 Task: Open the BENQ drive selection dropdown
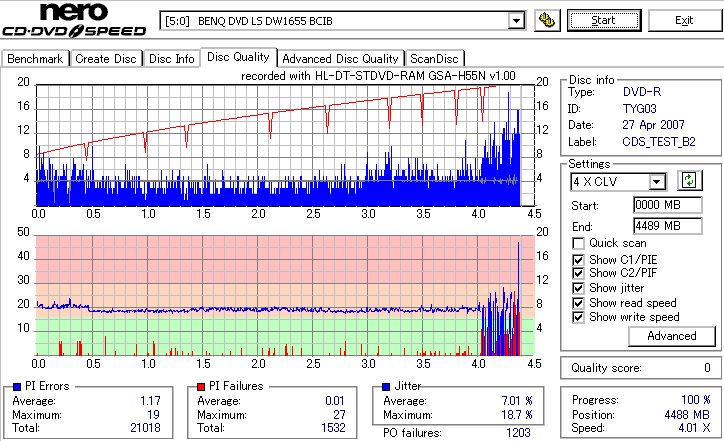(516, 21)
